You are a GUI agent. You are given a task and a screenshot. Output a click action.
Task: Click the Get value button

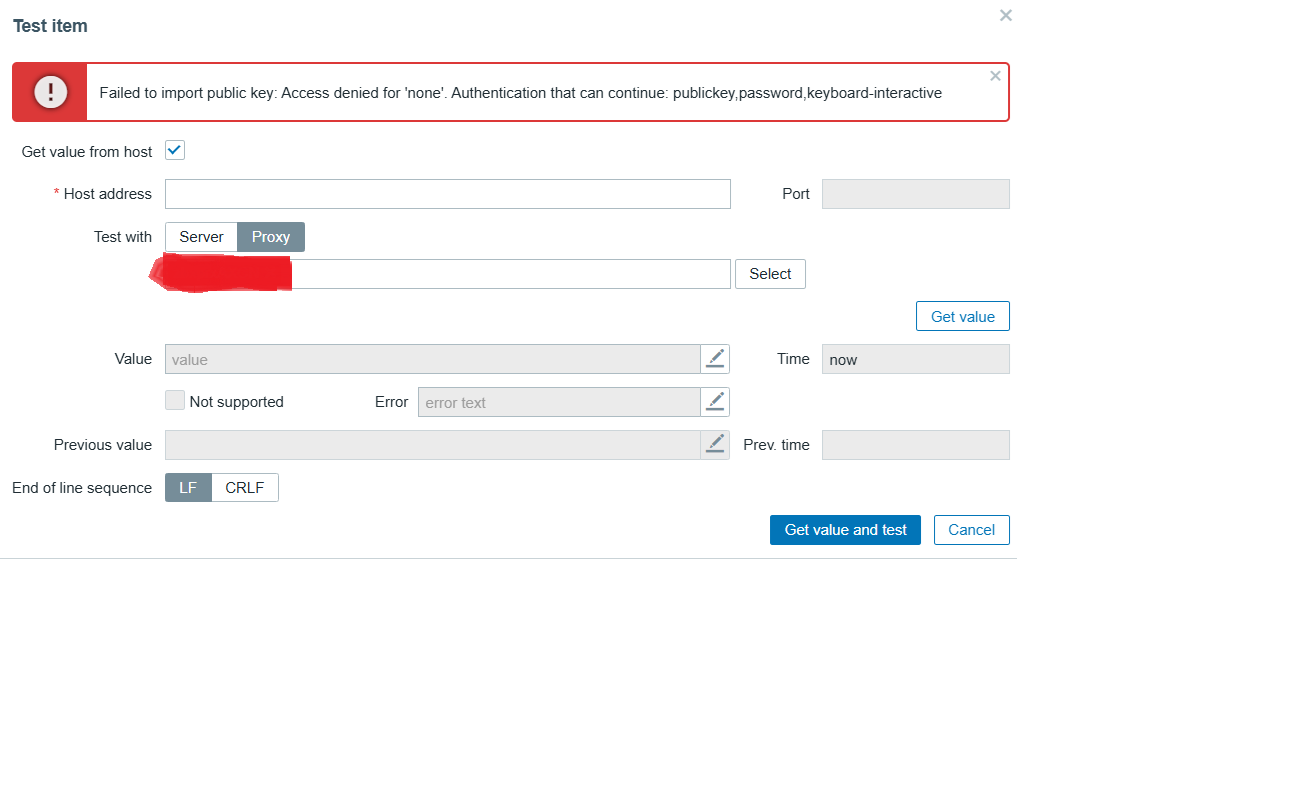962,316
